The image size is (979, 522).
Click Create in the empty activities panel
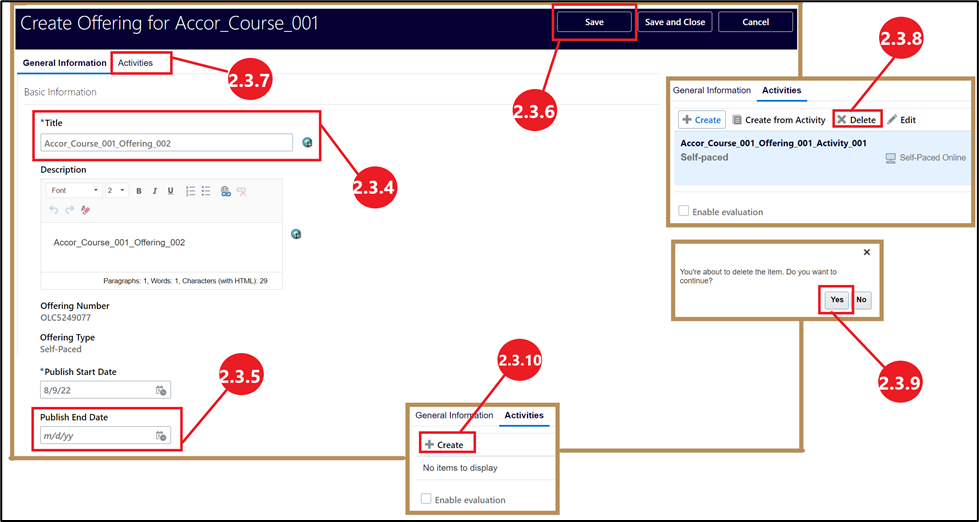444,445
